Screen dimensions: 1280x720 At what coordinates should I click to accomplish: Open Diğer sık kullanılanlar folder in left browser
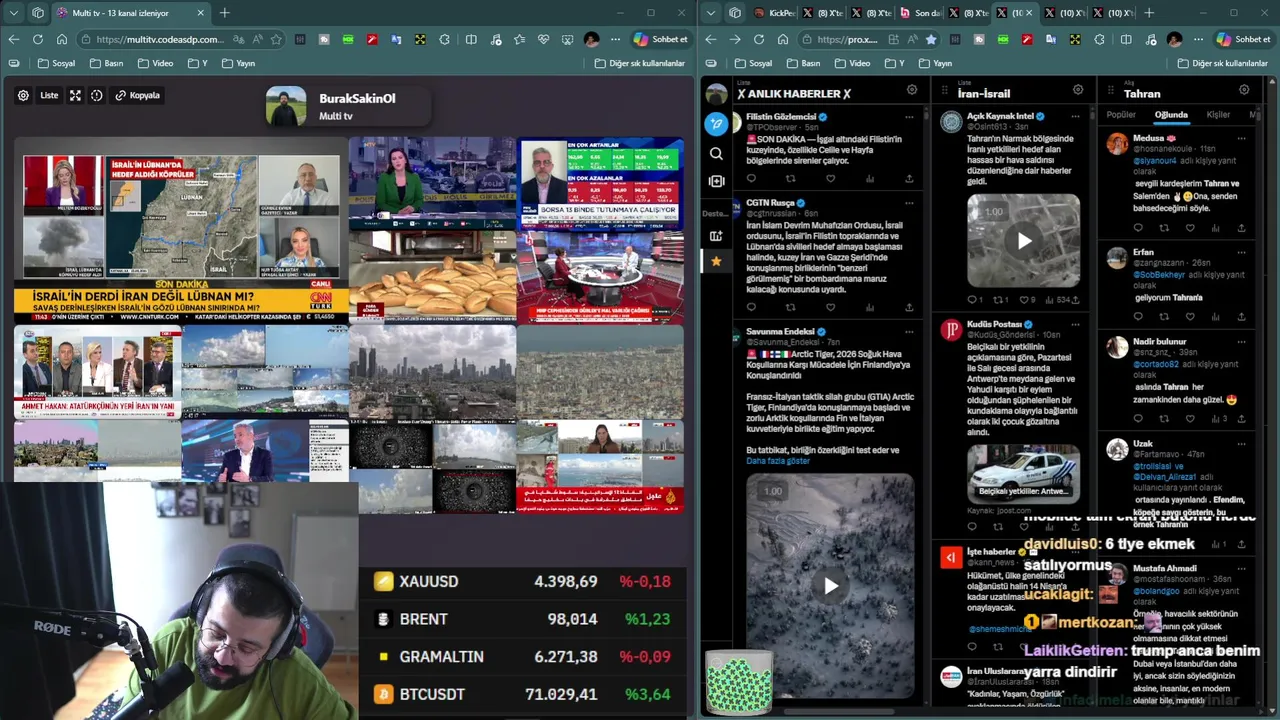pyautogui.click(x=640, y=63)
